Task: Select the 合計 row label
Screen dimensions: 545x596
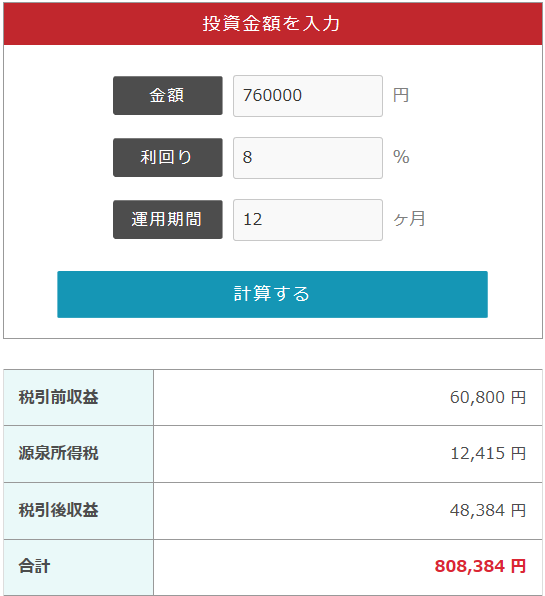Action: (x=34, y=566)
